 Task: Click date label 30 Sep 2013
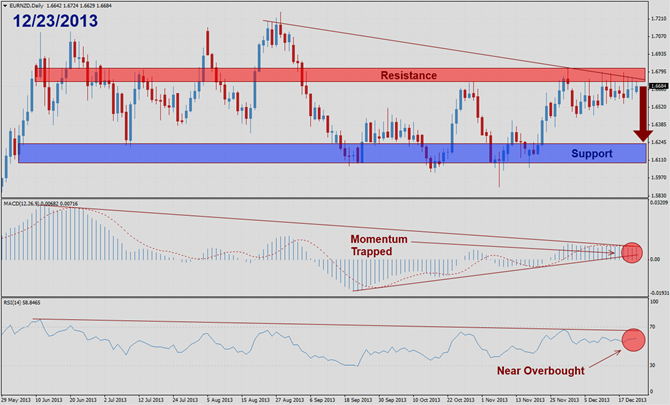click(392, 400)
